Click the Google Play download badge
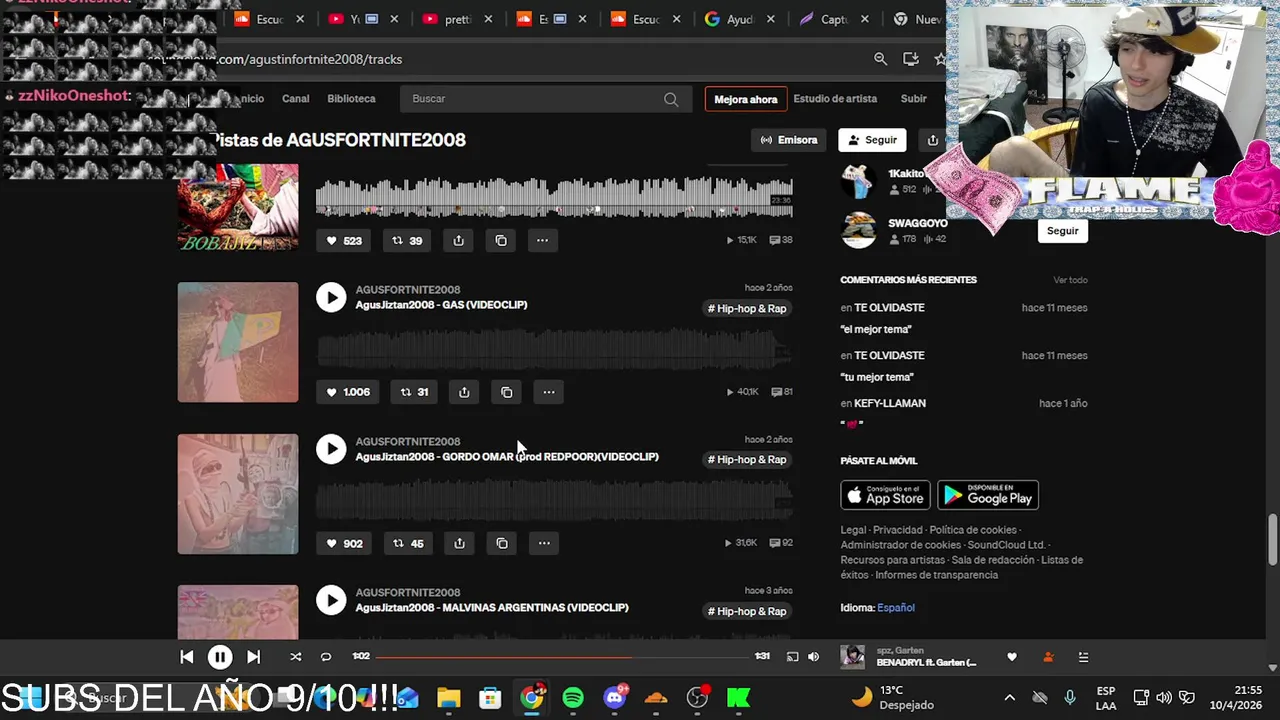The width and height of the screenshot is (1280, 720). (988, 495)
